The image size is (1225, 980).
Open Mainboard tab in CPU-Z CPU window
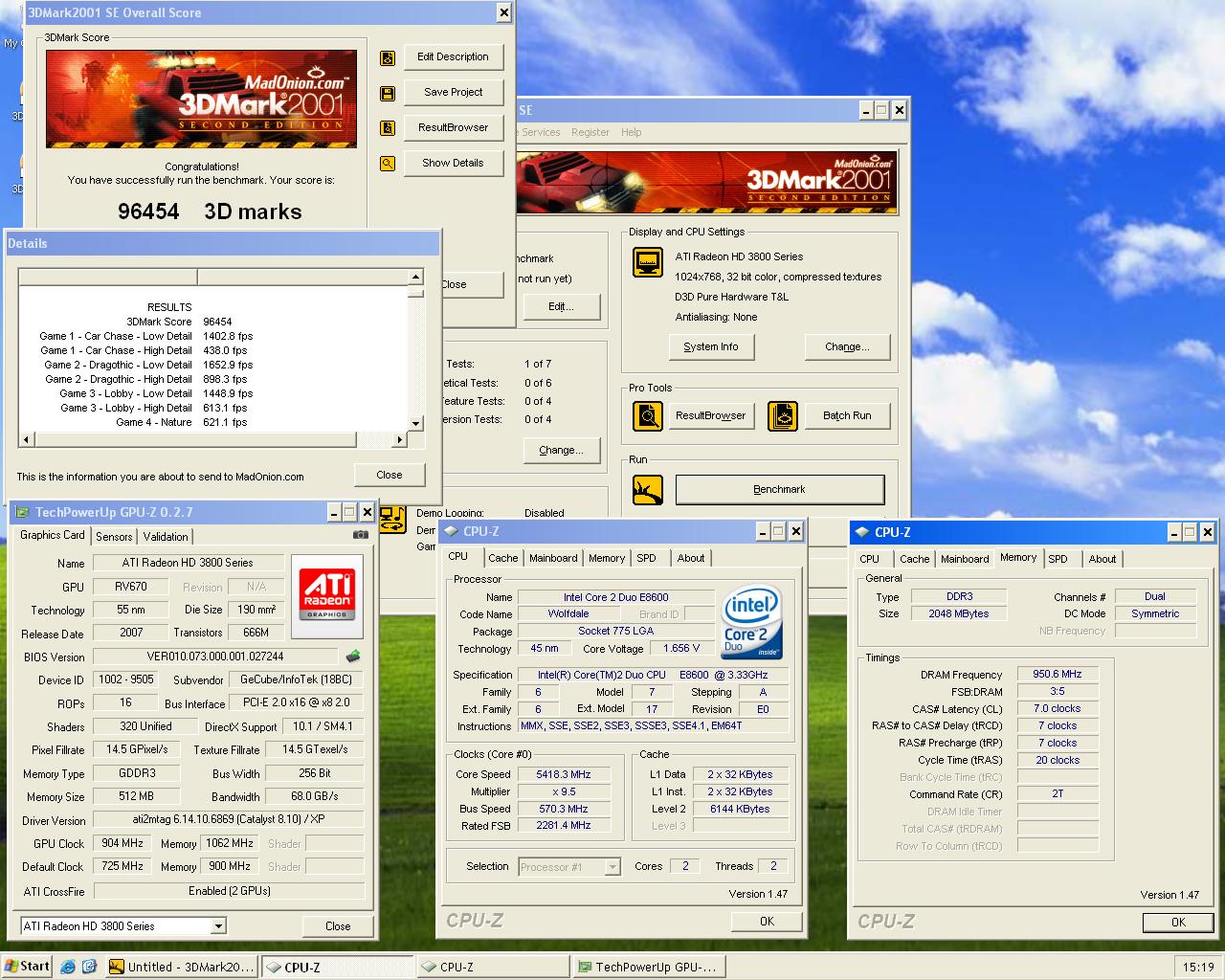click(x=553, y=559)
